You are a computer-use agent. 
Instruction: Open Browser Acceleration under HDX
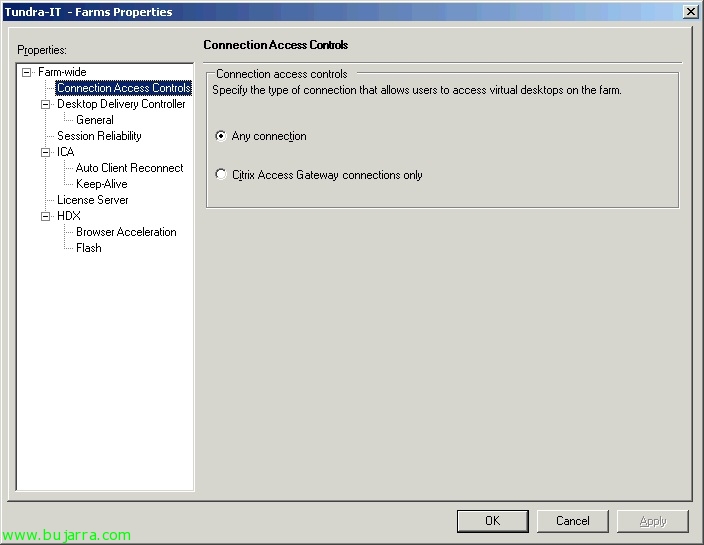pyautogui.click(x=126, y=232)
